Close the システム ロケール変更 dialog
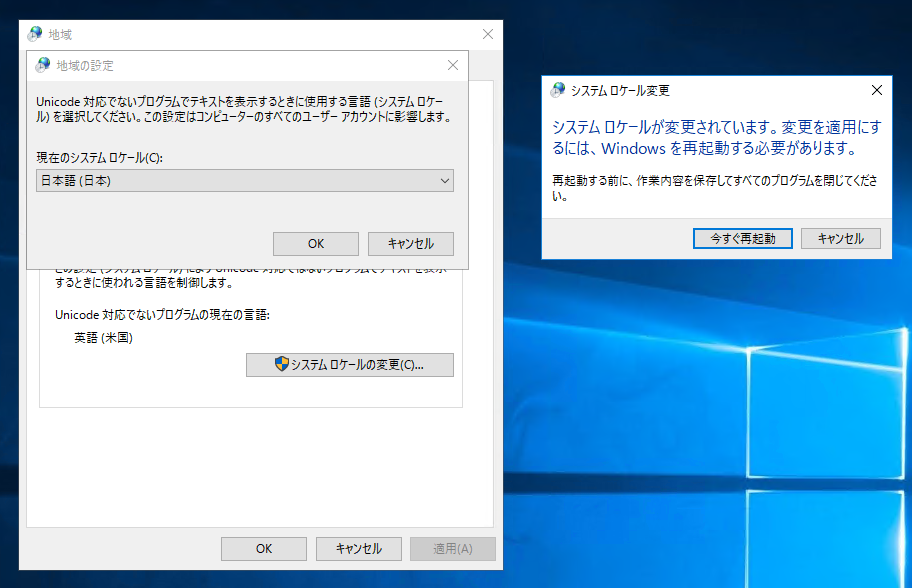 point(877,90)
